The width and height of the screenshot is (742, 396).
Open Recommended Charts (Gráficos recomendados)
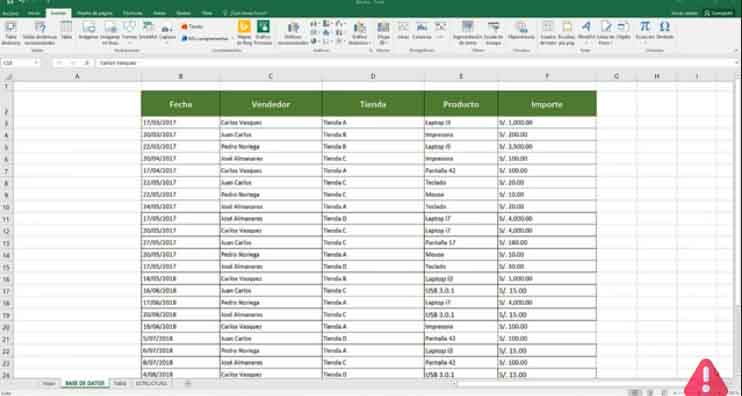(293, 33)
